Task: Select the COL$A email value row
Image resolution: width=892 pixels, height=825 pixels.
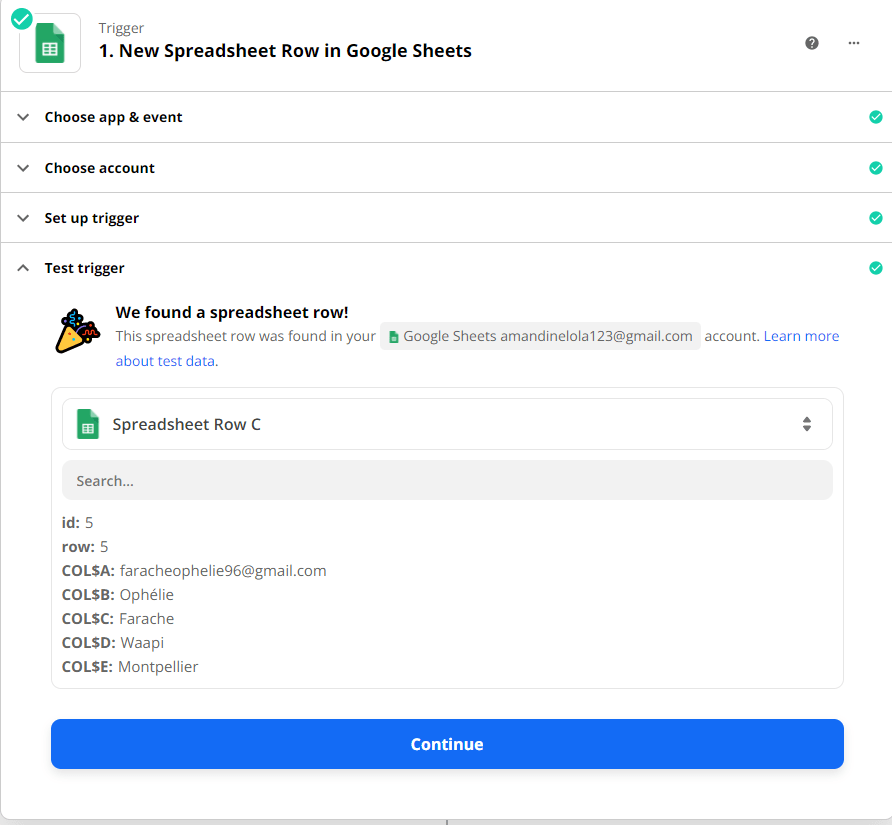Action: [x=194, y=571]
